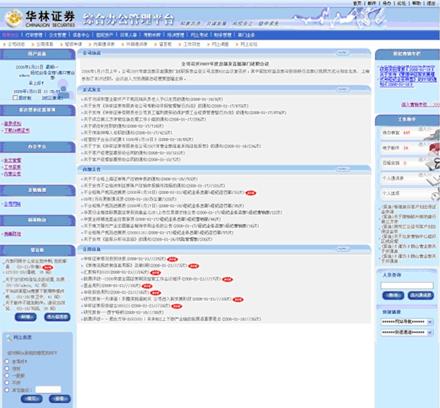This screenshot has width=440, height=408.
Task: Open the 待办事宜 toolbox icon
Action: (432, 134)
